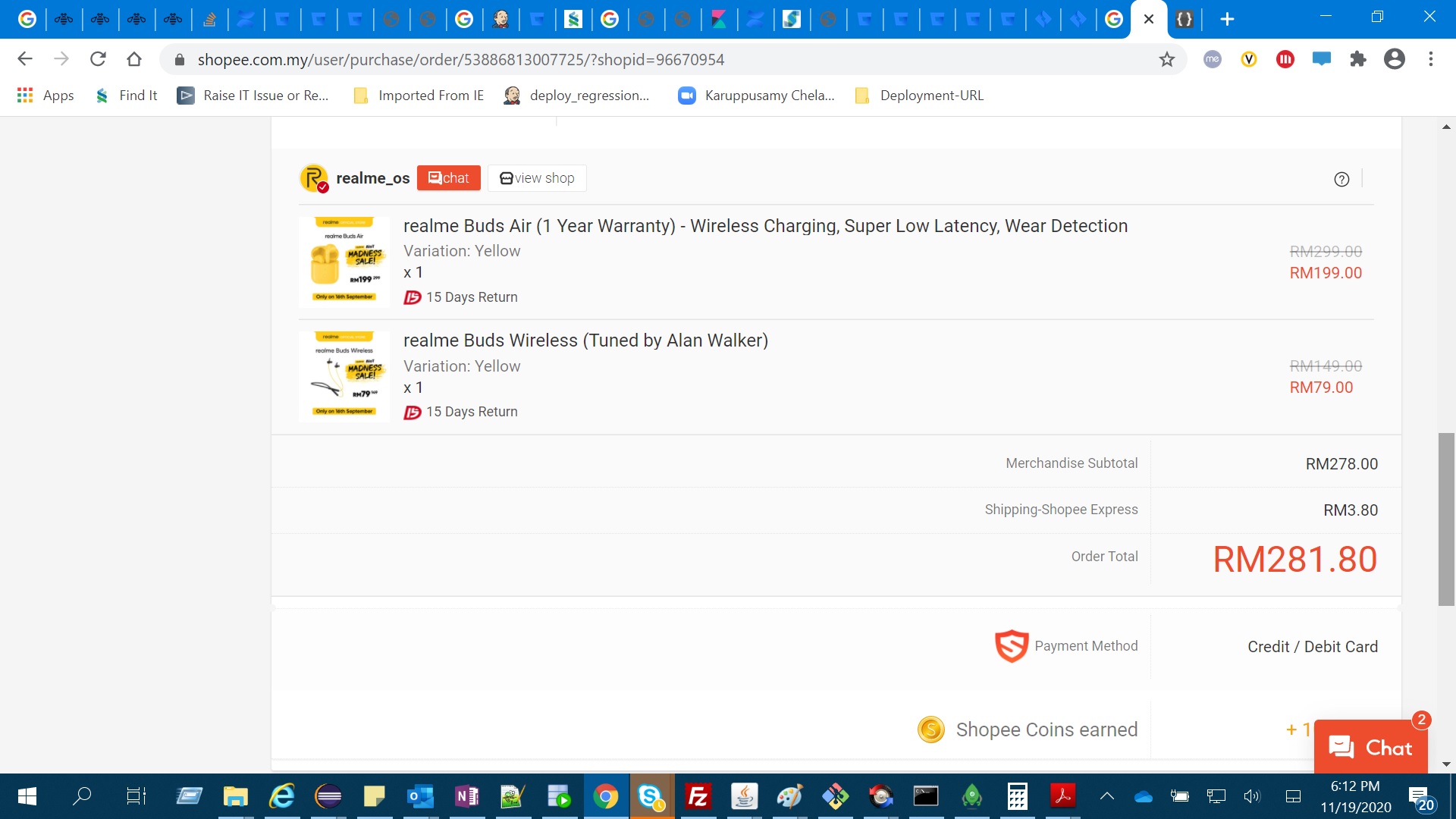1456x819 pixels.
Task: Reload the Shopee order page
Action: (x=98, y=59)
